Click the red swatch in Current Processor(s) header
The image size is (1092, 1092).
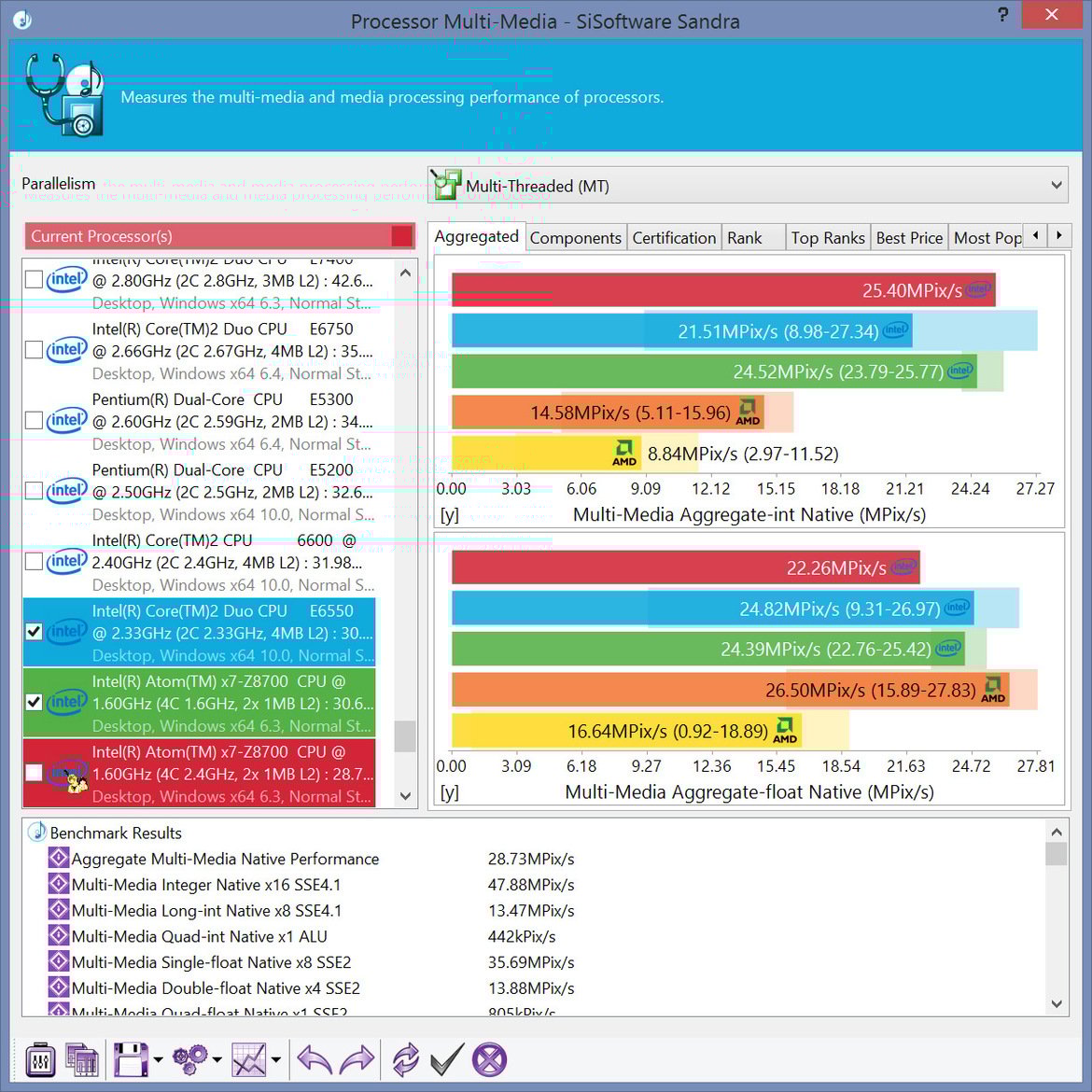coord(402,236)
